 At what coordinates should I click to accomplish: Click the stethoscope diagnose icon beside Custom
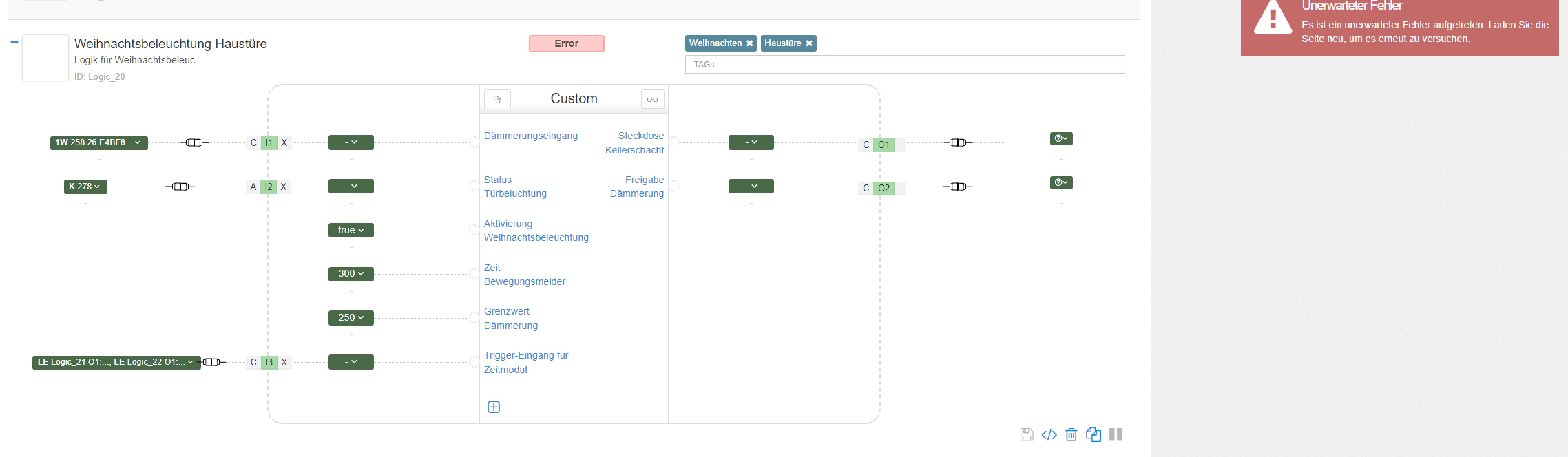click(497, 99)
